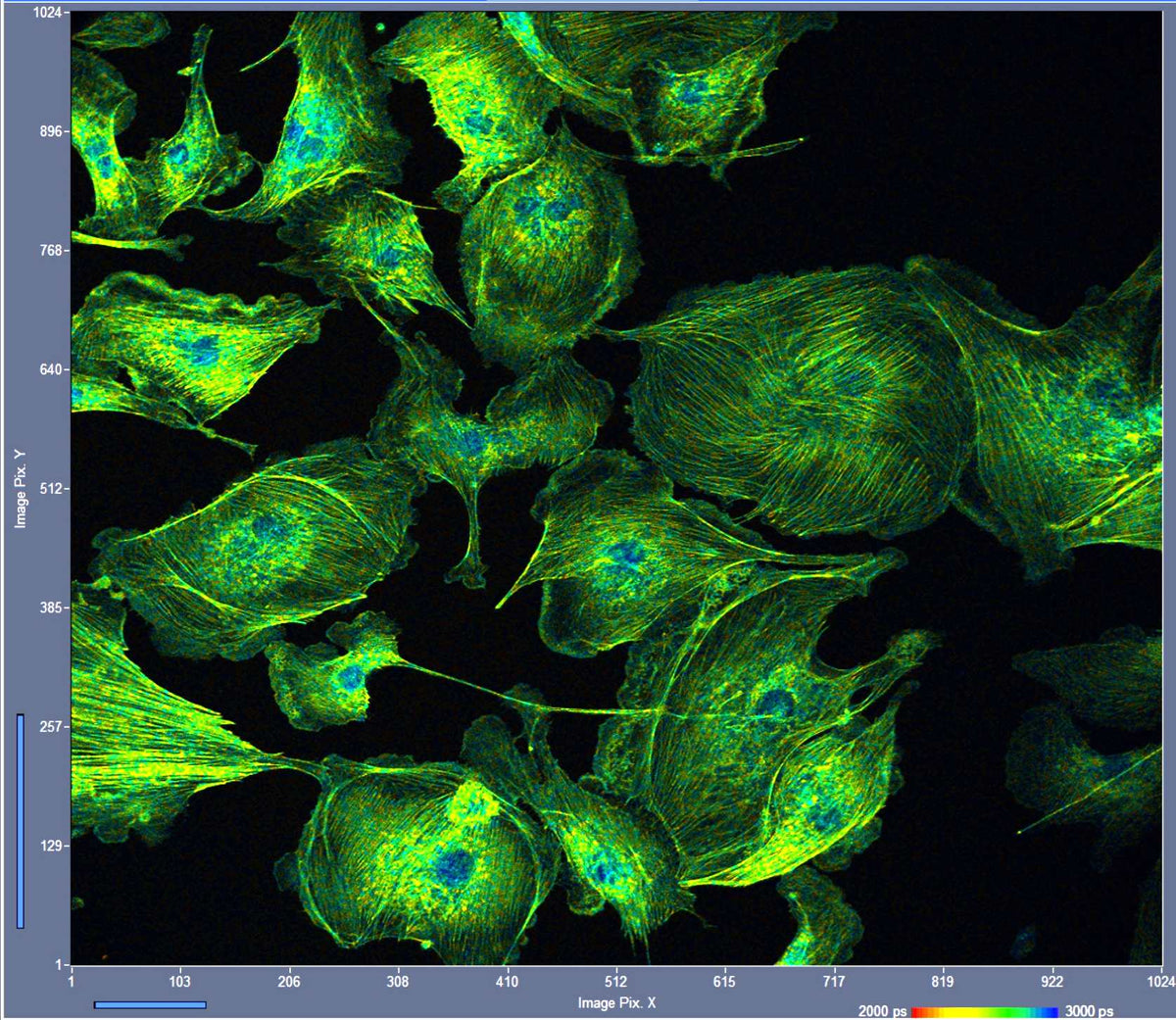1176x1020 pixels.
Task: Click the 1024 tick on the X axis
Action: coord(1160,981)
